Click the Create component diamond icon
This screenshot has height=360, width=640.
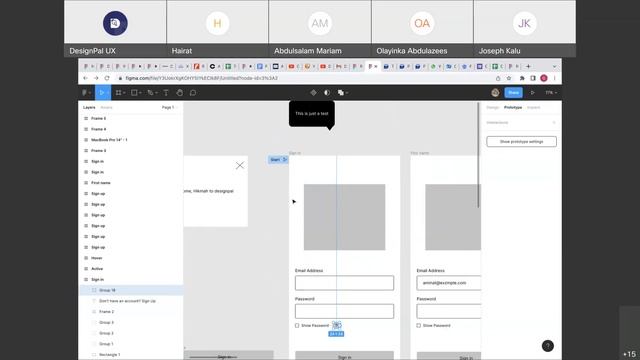coord(313,93)
